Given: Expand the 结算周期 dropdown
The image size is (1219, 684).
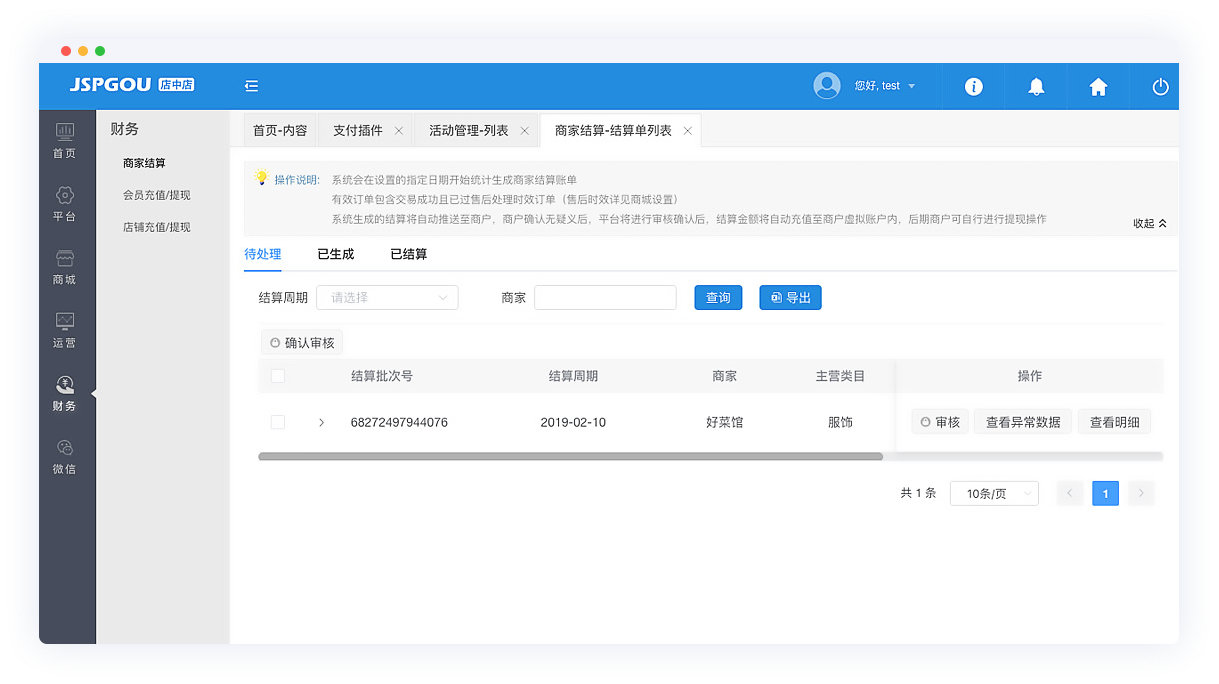Looking at the screenshot, I should click(387, 297).
